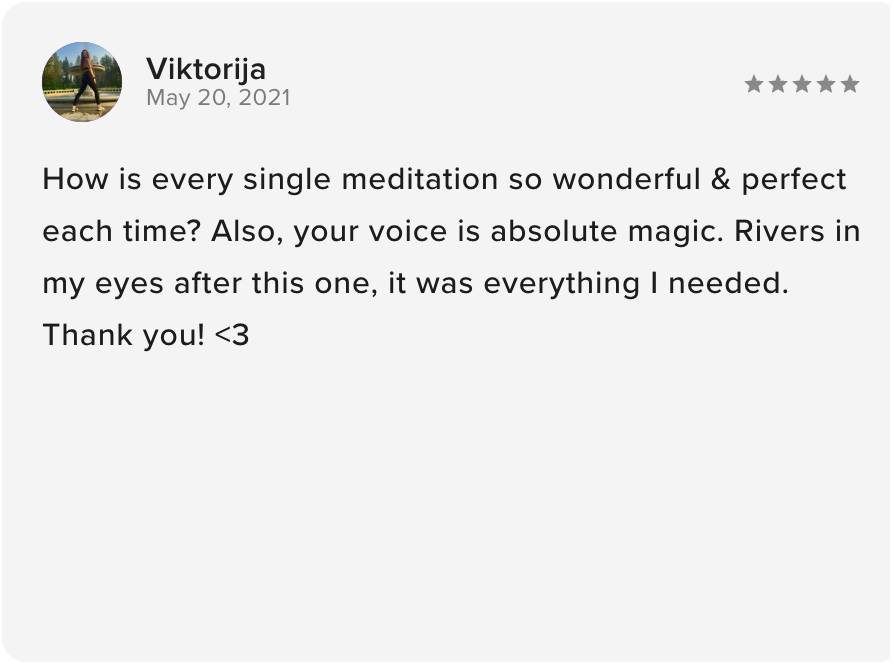
Task: Click Viktorija's profile avatar photo
Action: [82, 82]
